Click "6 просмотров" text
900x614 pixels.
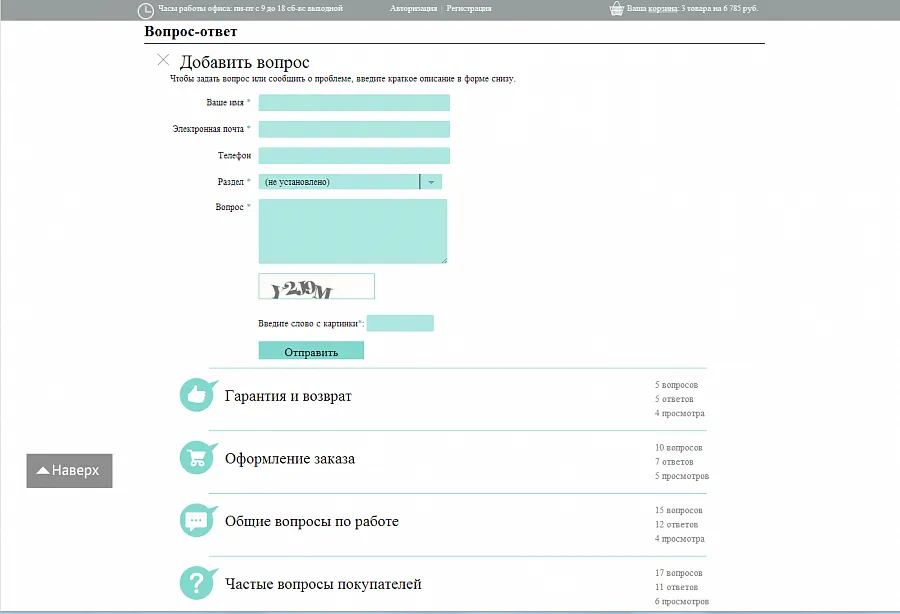pyautogui.click(x=682, y=601)
